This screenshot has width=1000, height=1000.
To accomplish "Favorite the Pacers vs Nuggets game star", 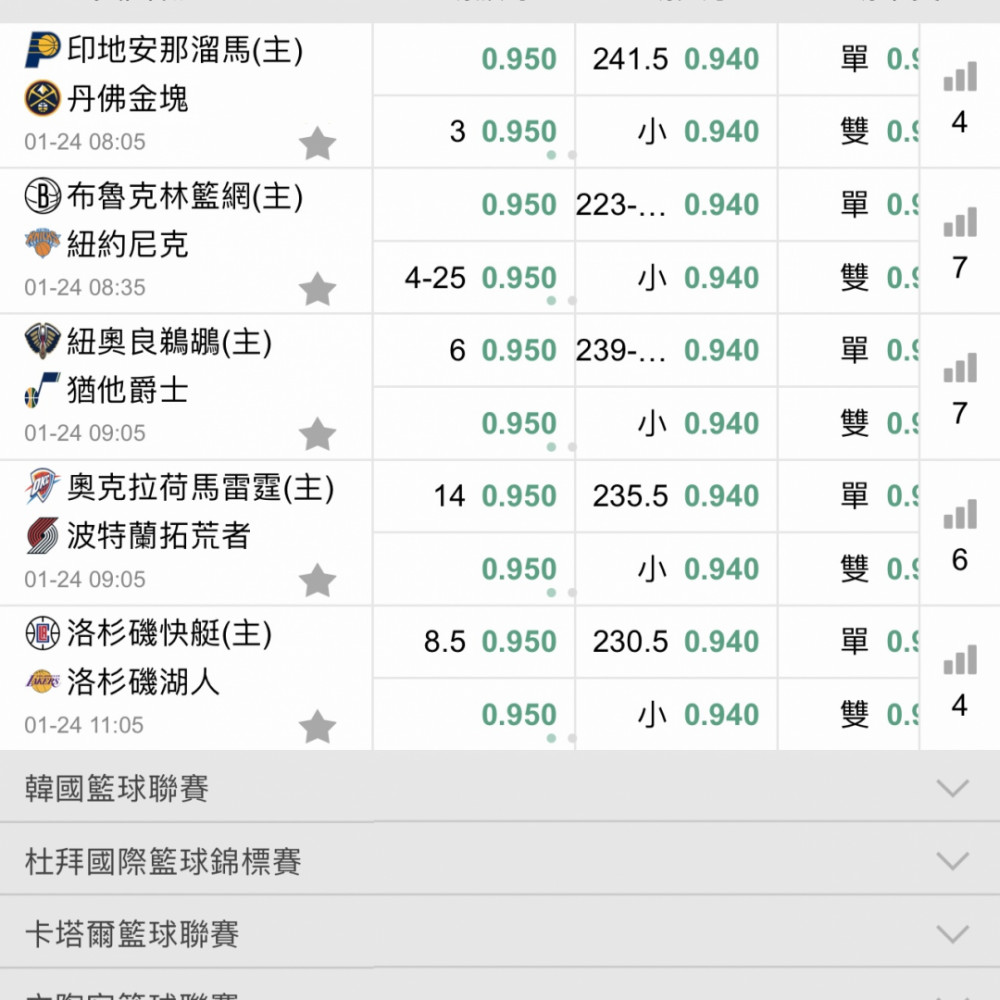I will pyautogui.click(x=318, y=144).
